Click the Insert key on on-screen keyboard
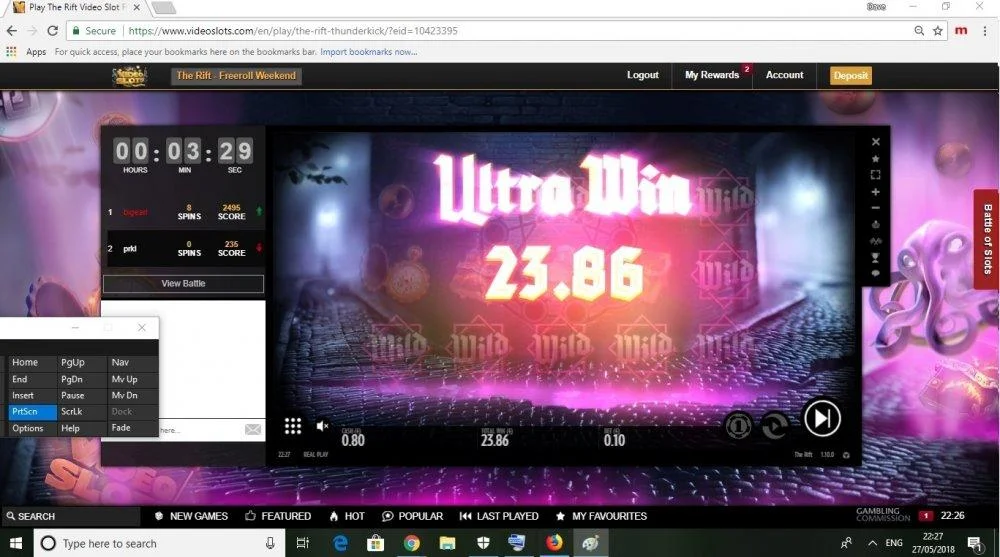1000x557 pixels. click(x=32, y=396)
